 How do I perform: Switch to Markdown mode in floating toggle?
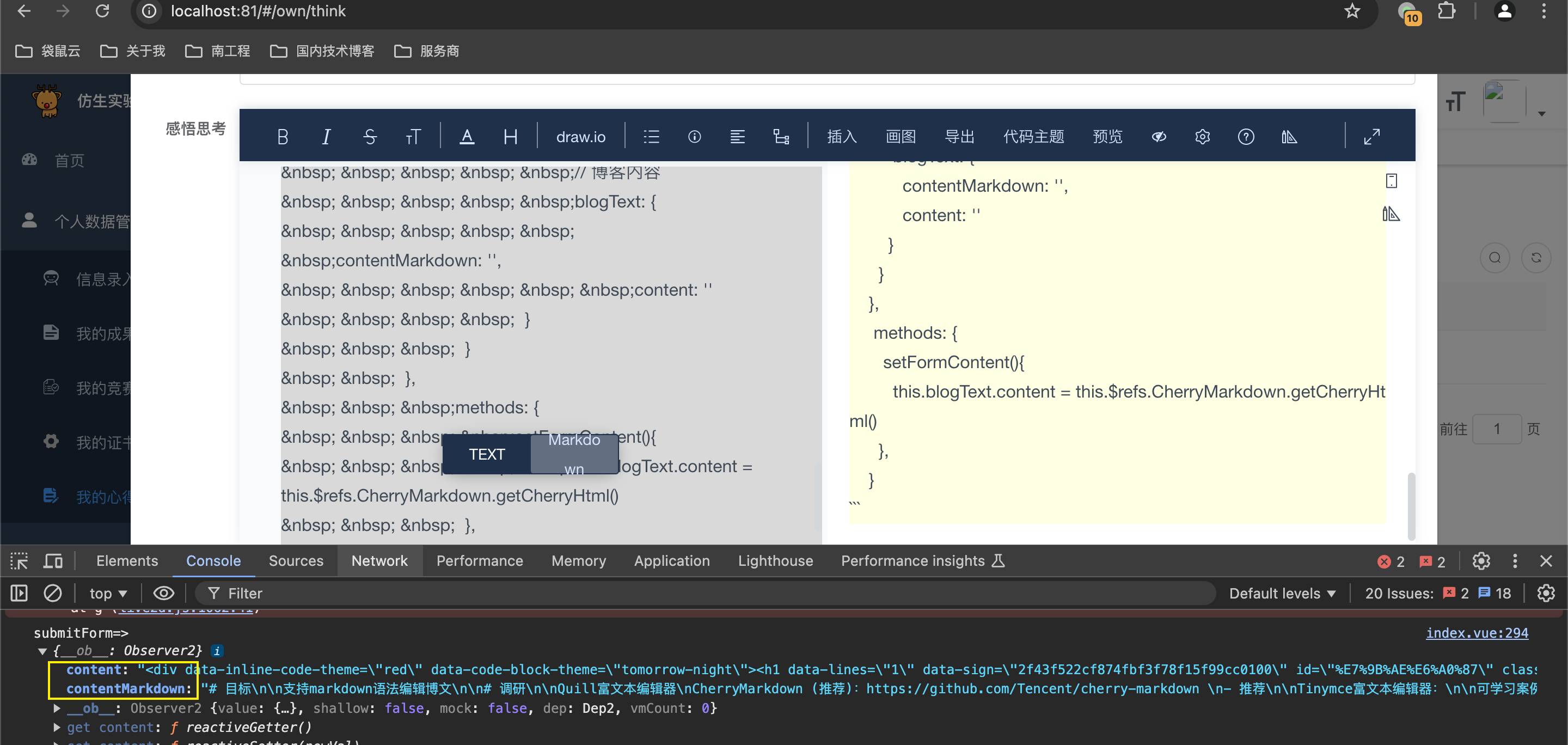click(x=574, y=454)
